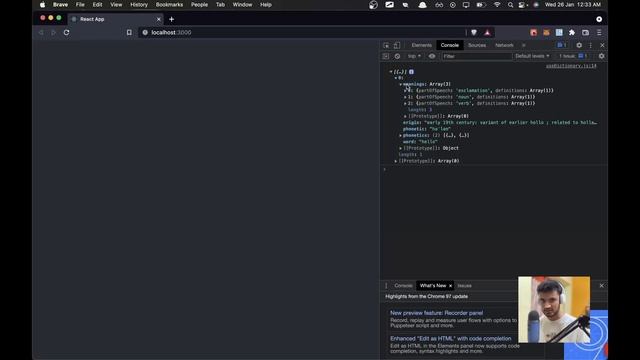Focus the console Filter input field
Image resolution: width=640 pixels, height=360 pixels.
click(x=477, y=56)
